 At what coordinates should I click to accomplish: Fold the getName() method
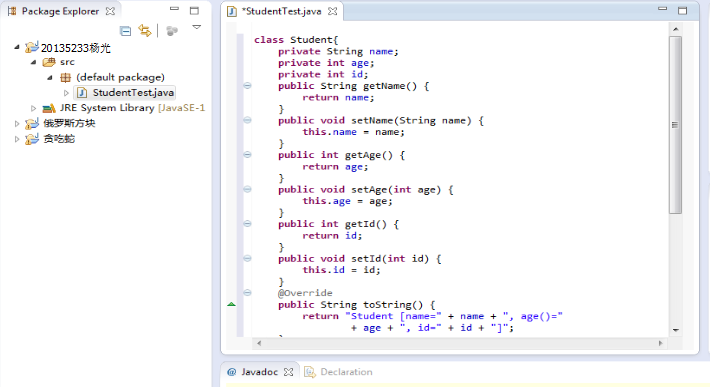click(x=247, y=86)
